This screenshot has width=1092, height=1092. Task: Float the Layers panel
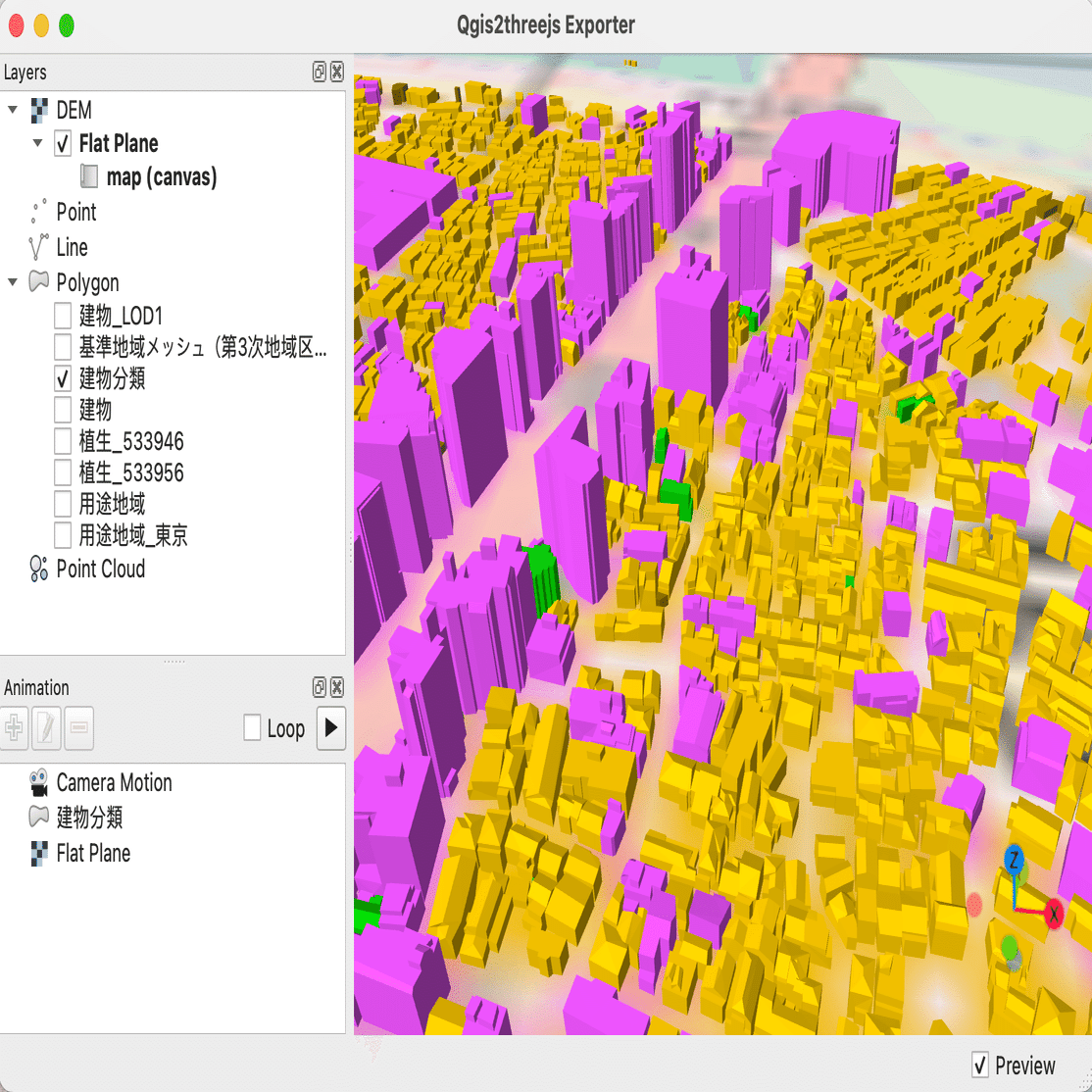point(319,72)
